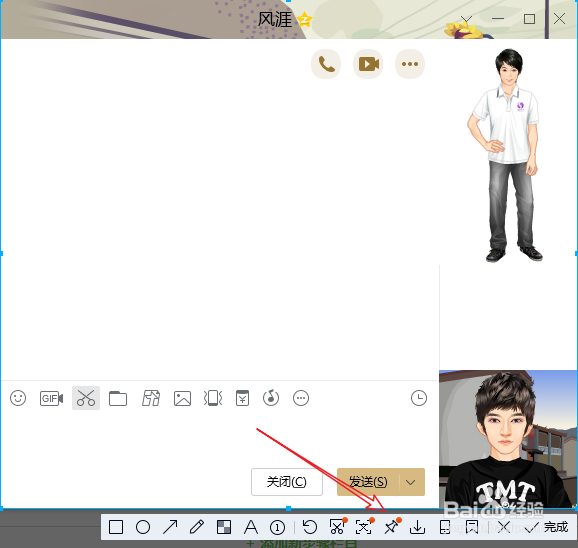Pin the screenshot to screen with the pin icon
The image size is (578, 548).
[x=391, y=527]
